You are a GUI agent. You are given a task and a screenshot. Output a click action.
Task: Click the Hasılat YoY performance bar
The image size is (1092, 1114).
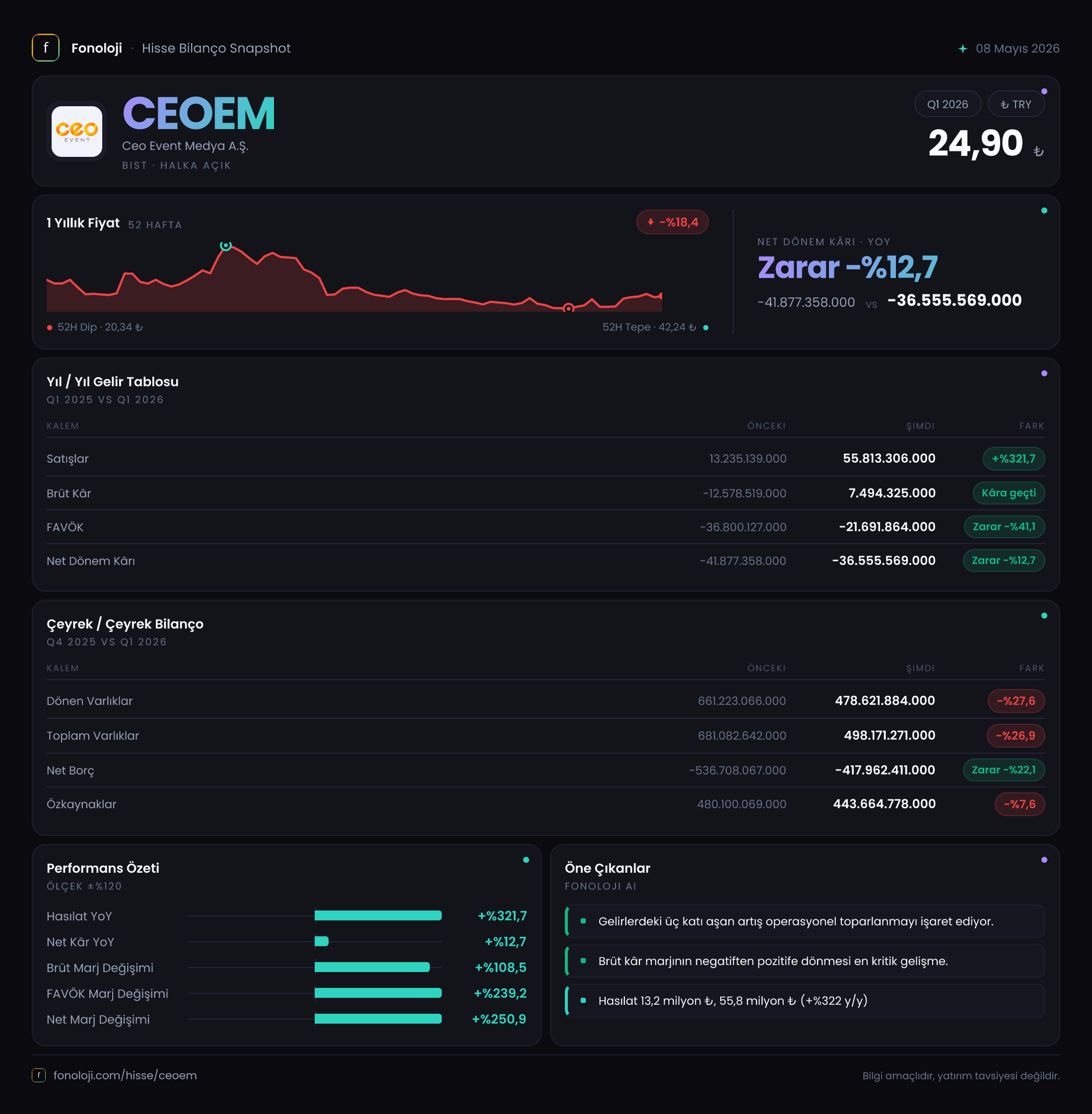[x=378, y=915]
